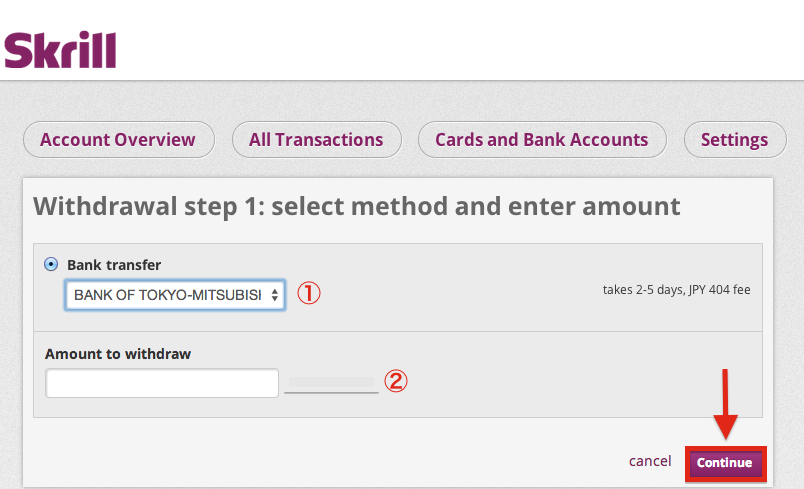Screen dimensions: 804x489
Task: Click the red arrow pointing at Continue
Action: coord(726,403)
